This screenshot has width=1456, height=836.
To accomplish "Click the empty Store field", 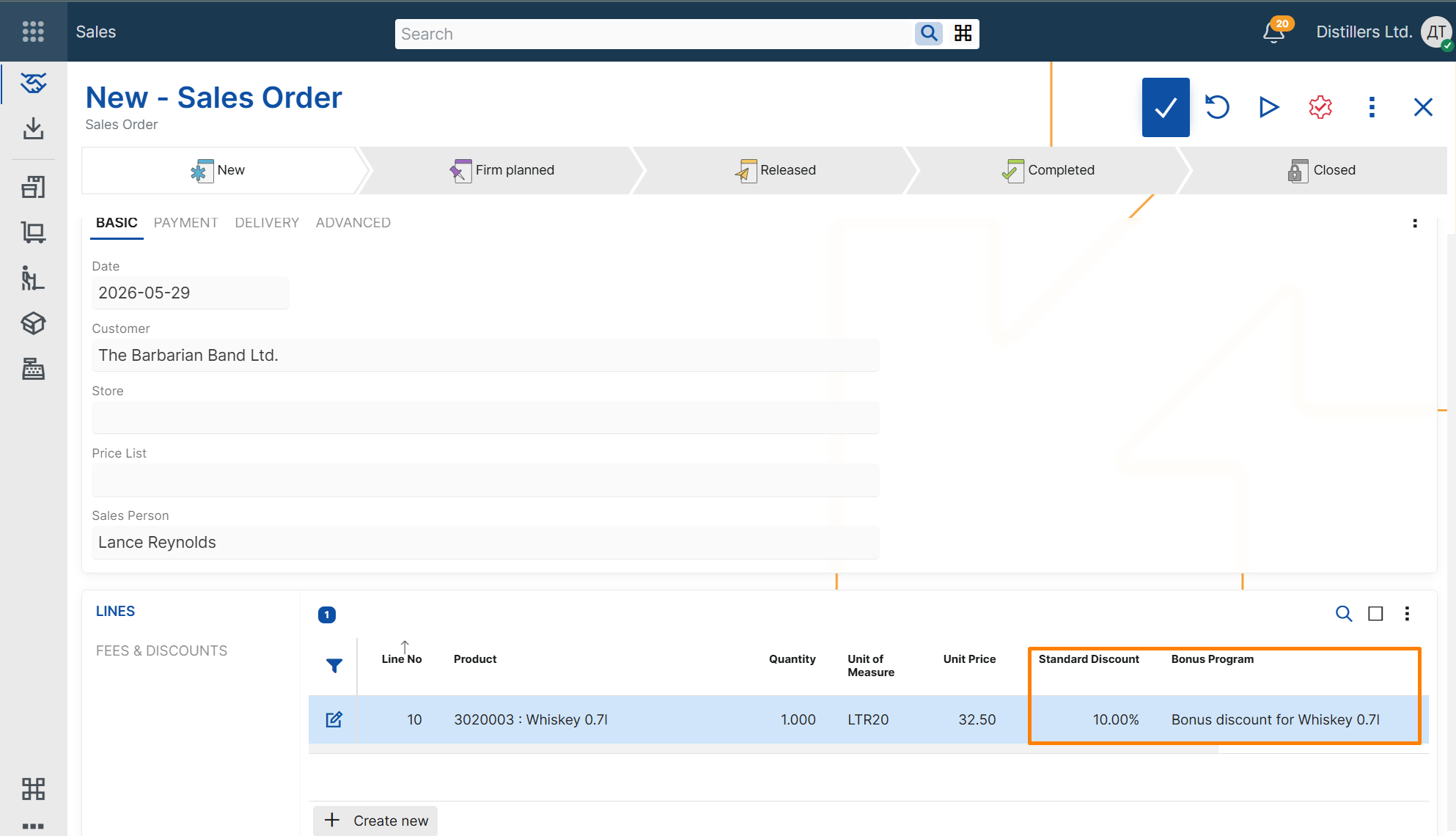I will point(485,418).
